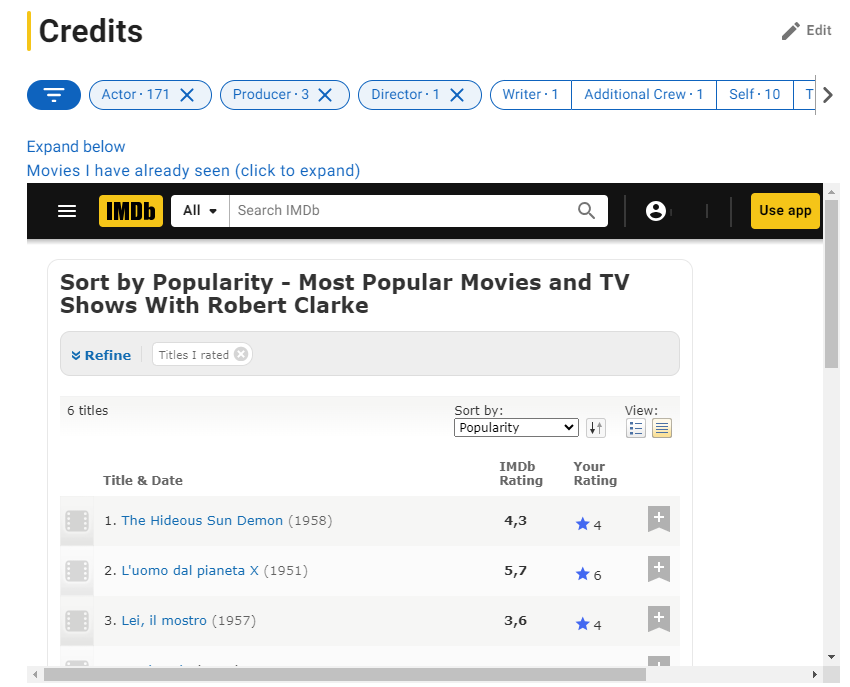This screenshot has height=687, width=850.
Task: Go to IMDb home via logo
Action: tap(131, 211)
